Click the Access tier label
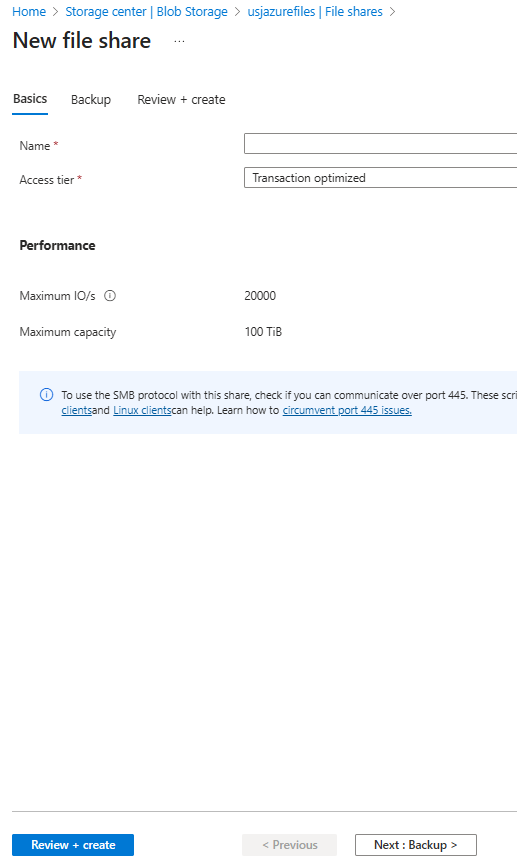 tap(46, 180)
